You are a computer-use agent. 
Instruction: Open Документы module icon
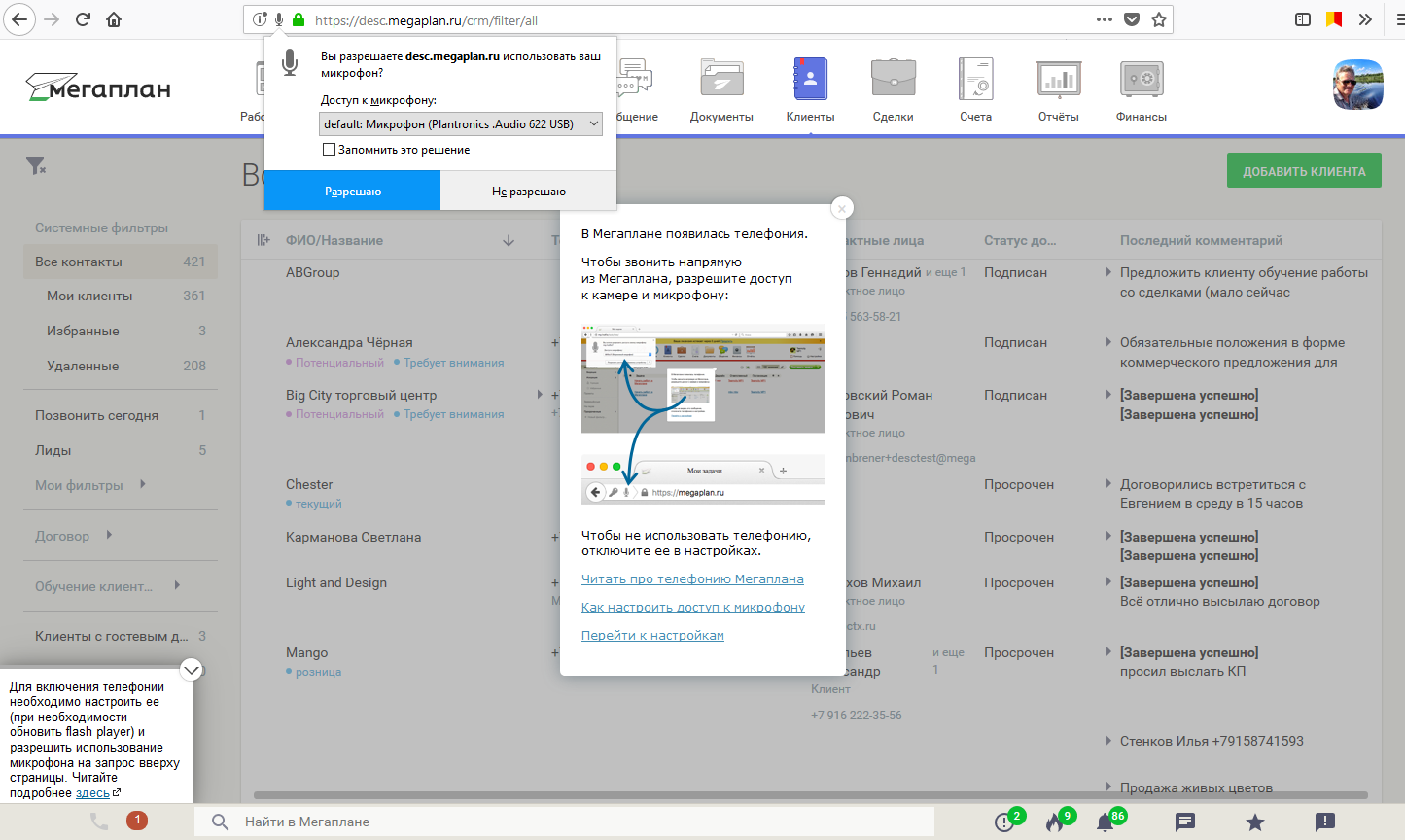tap(721, 79)
